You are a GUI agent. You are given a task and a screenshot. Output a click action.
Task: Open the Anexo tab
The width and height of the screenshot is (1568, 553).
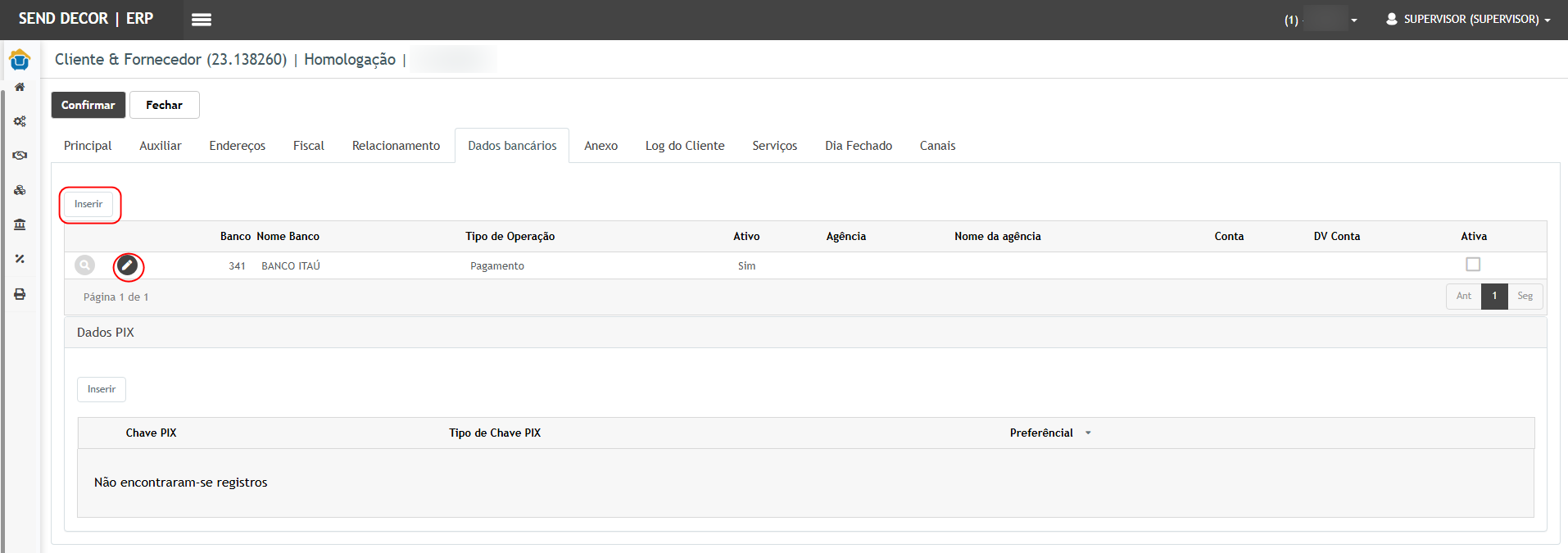(x=600, y=146)
